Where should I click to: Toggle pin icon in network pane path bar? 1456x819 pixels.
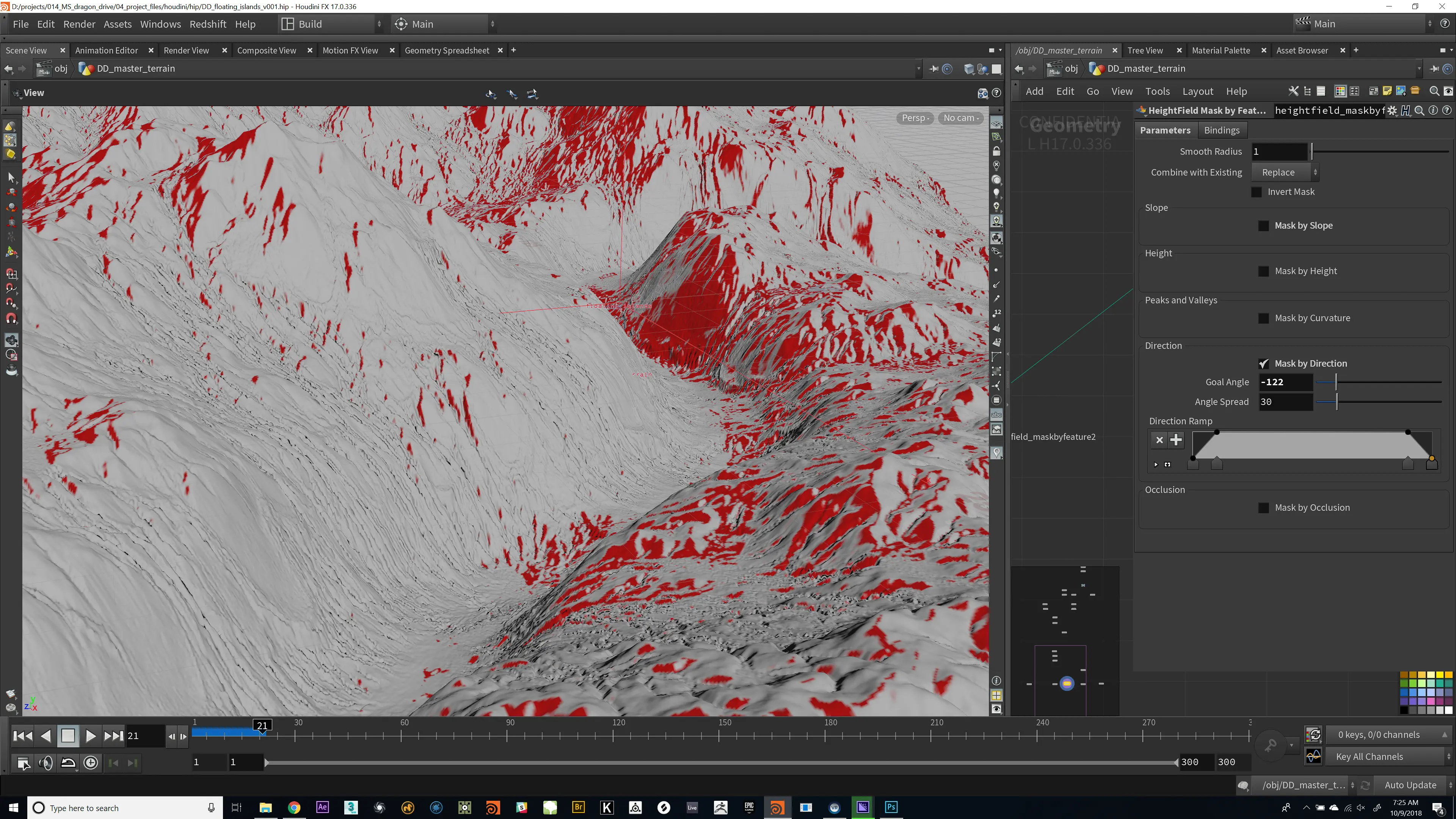click(1434, 69)
